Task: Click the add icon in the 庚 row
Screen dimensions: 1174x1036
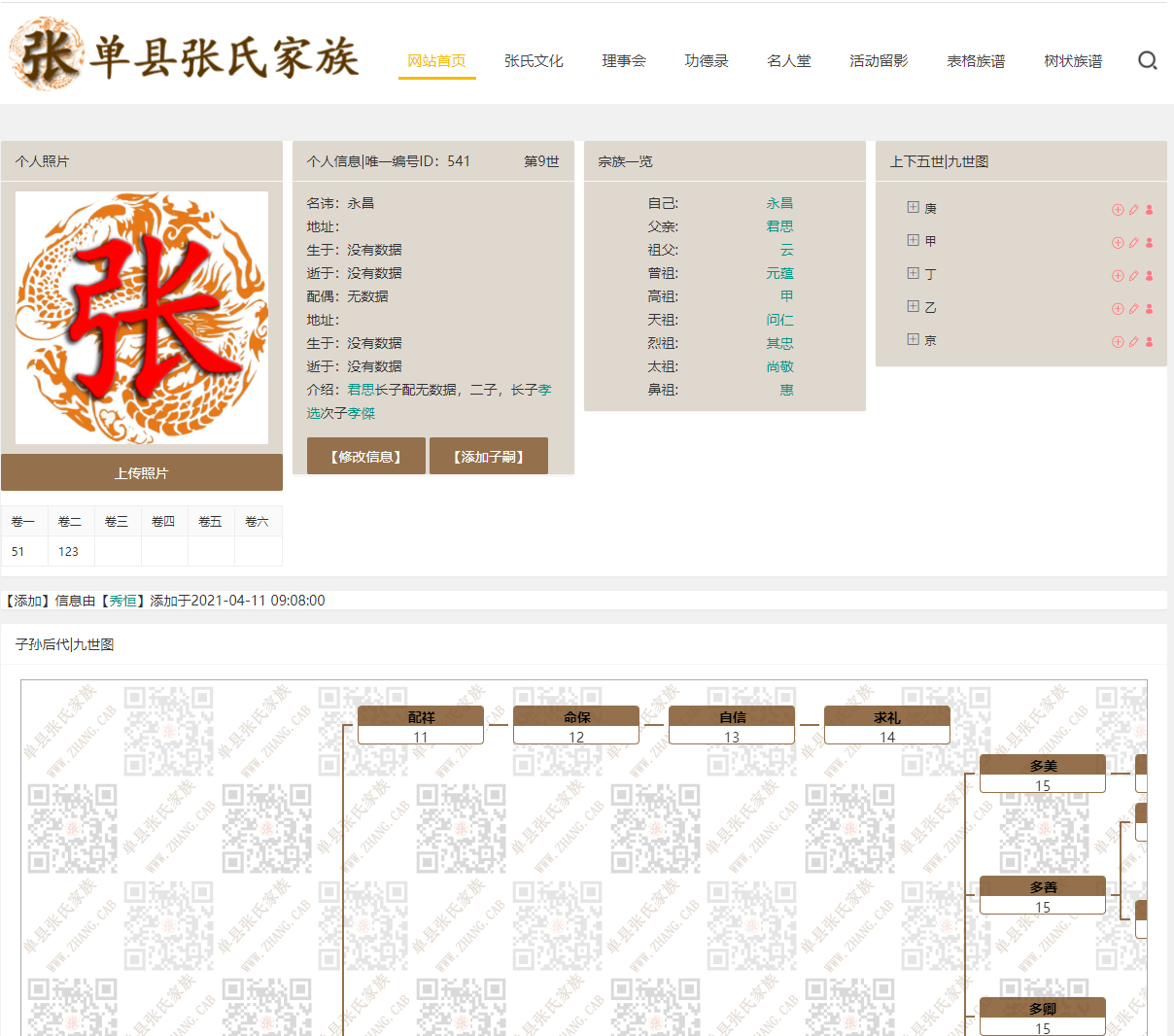Action: pos(1118,209)
